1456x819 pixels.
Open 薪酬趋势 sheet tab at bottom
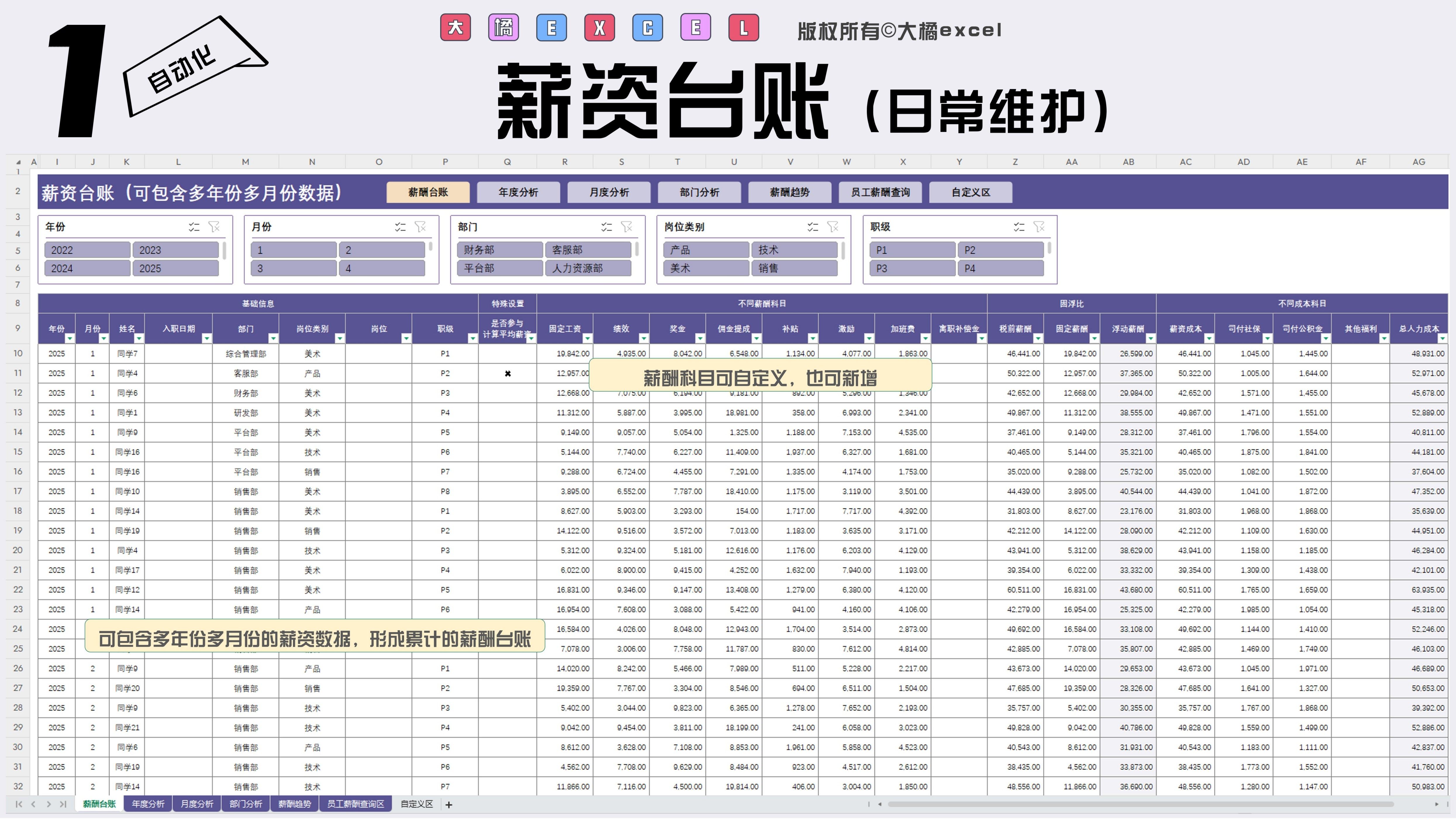[x=294, y=804]
